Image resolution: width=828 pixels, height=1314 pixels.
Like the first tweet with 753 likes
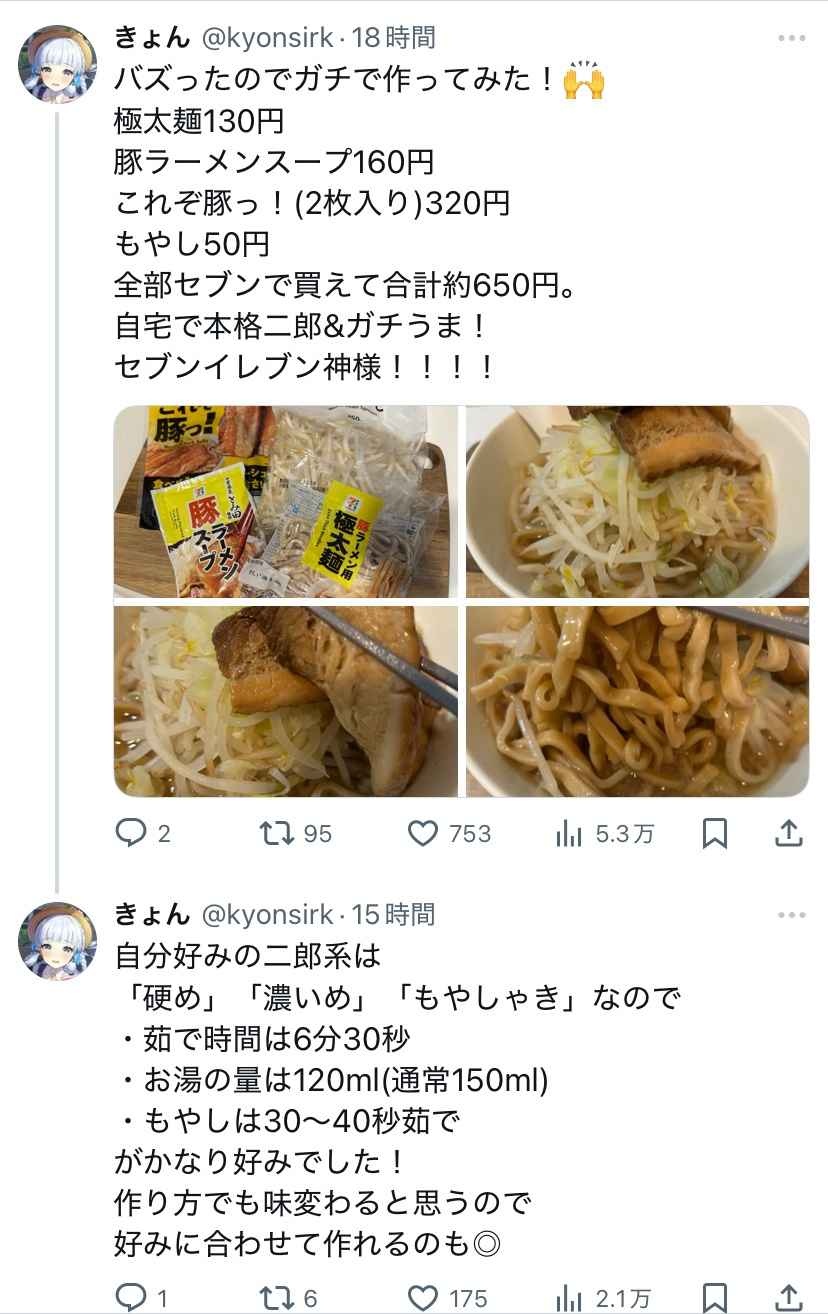point(450,833)
